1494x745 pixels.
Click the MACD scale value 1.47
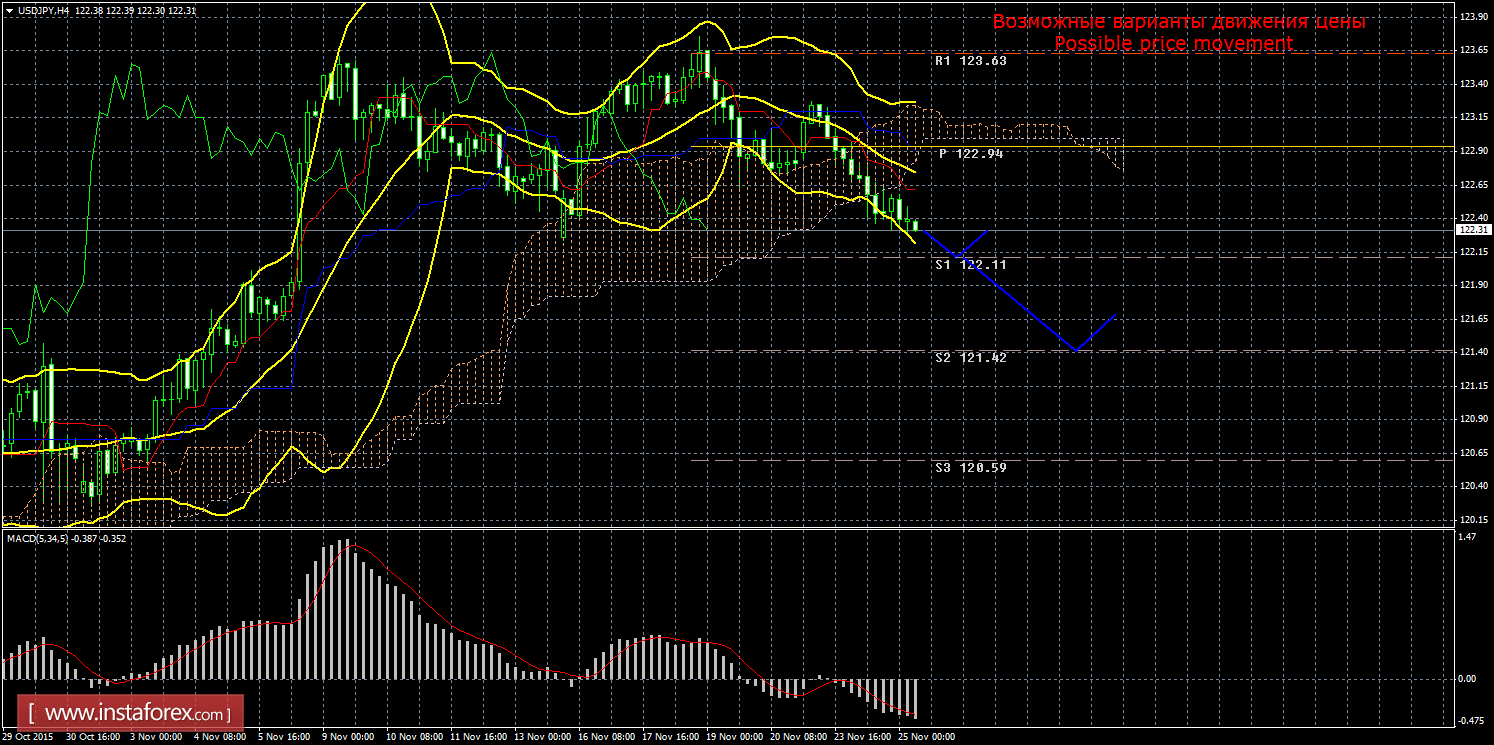[1468, 537]
